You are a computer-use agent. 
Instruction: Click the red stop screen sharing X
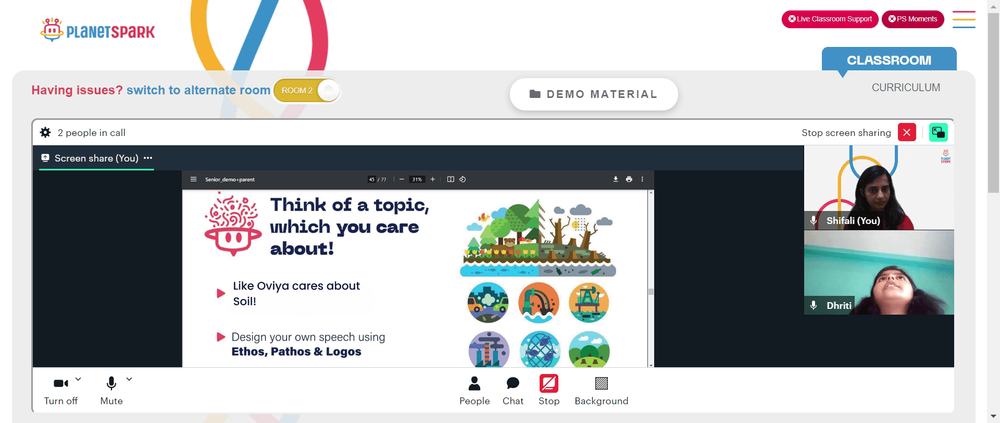click(906, 133)
